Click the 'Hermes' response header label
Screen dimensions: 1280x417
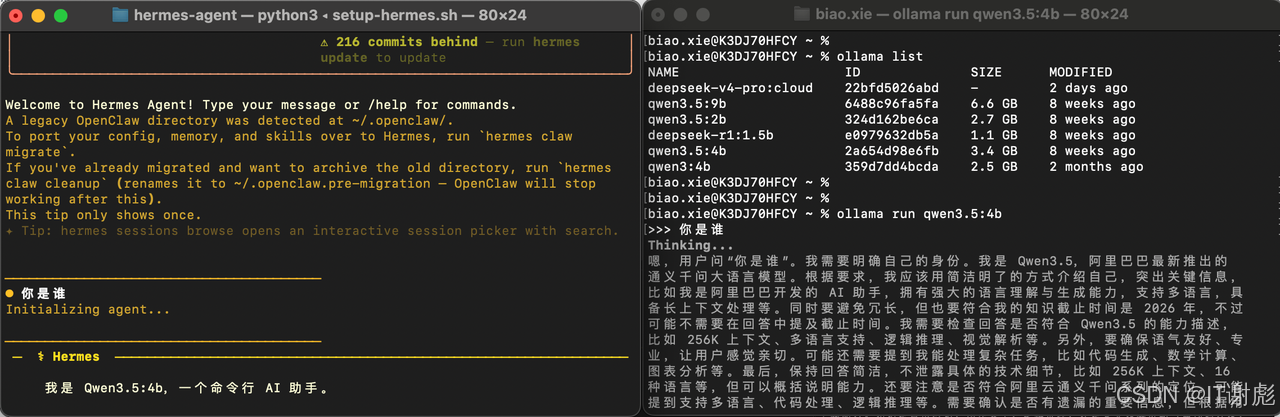click(x=76, y=357)
